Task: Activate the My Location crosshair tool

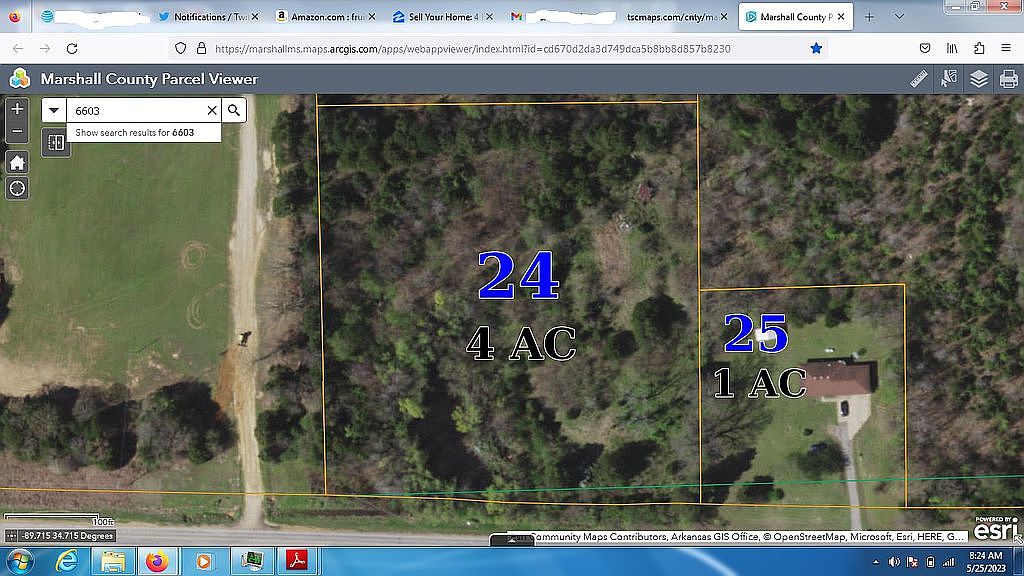Action: (16, 188)
